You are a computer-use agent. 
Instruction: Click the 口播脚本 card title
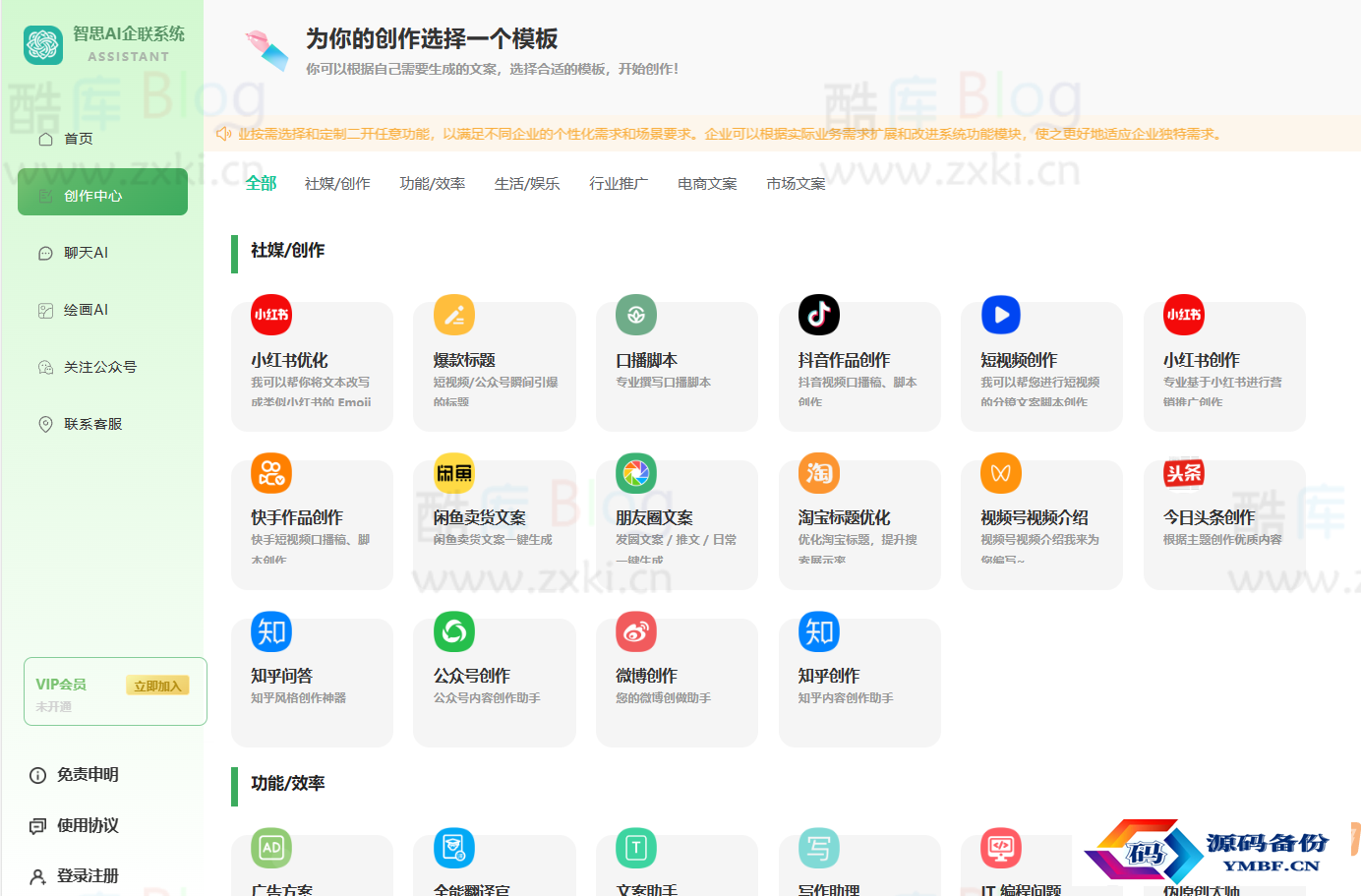pyautogui.click(x=646, y=360)
